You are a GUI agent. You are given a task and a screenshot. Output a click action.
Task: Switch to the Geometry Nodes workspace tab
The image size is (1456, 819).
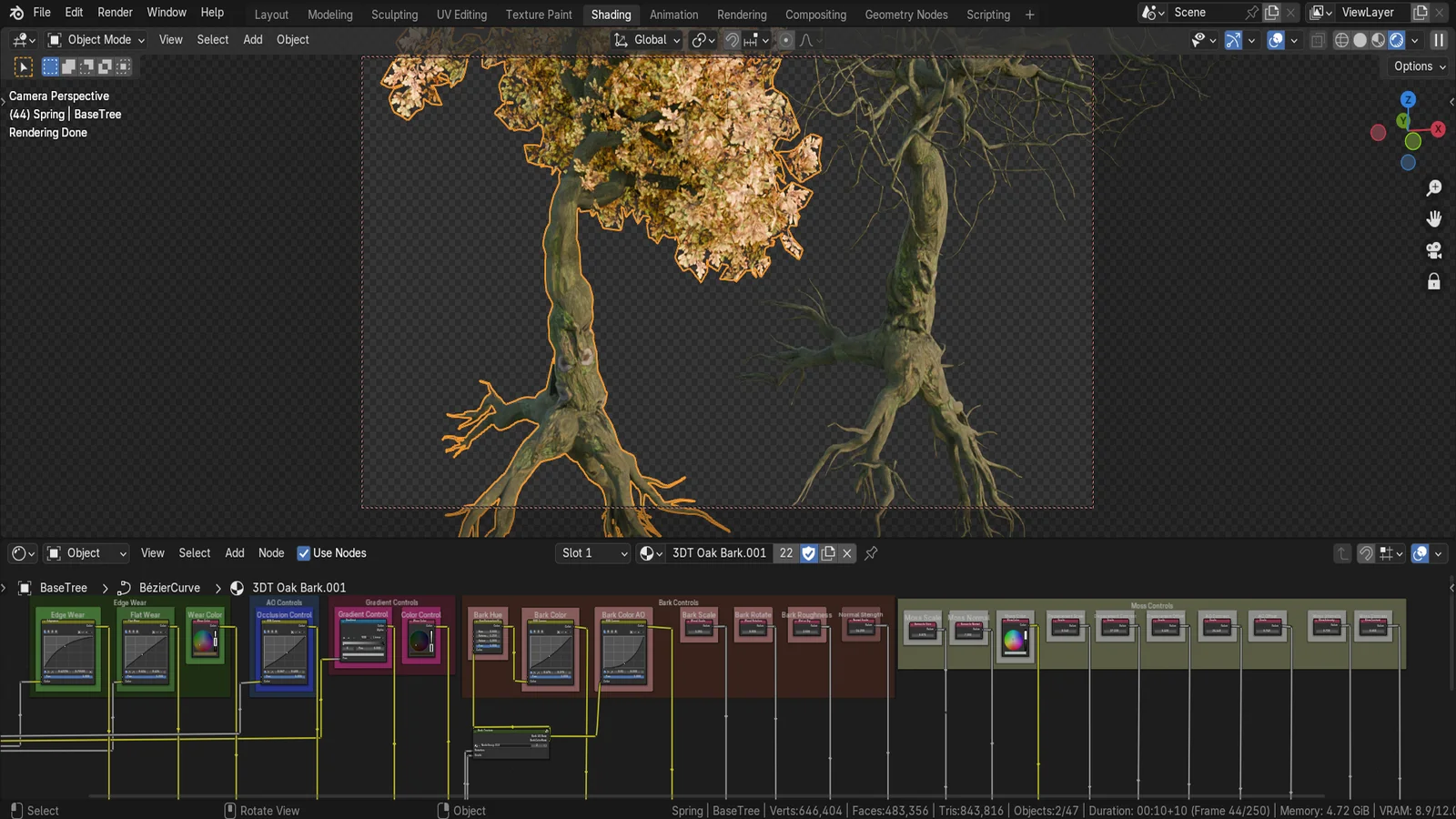pos(905,15)
